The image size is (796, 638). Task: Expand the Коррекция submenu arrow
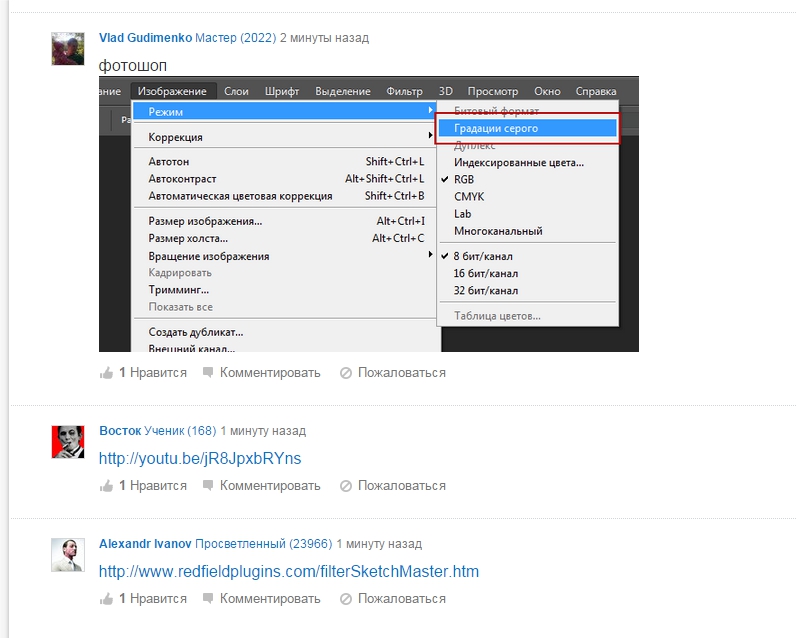[430, 136]
